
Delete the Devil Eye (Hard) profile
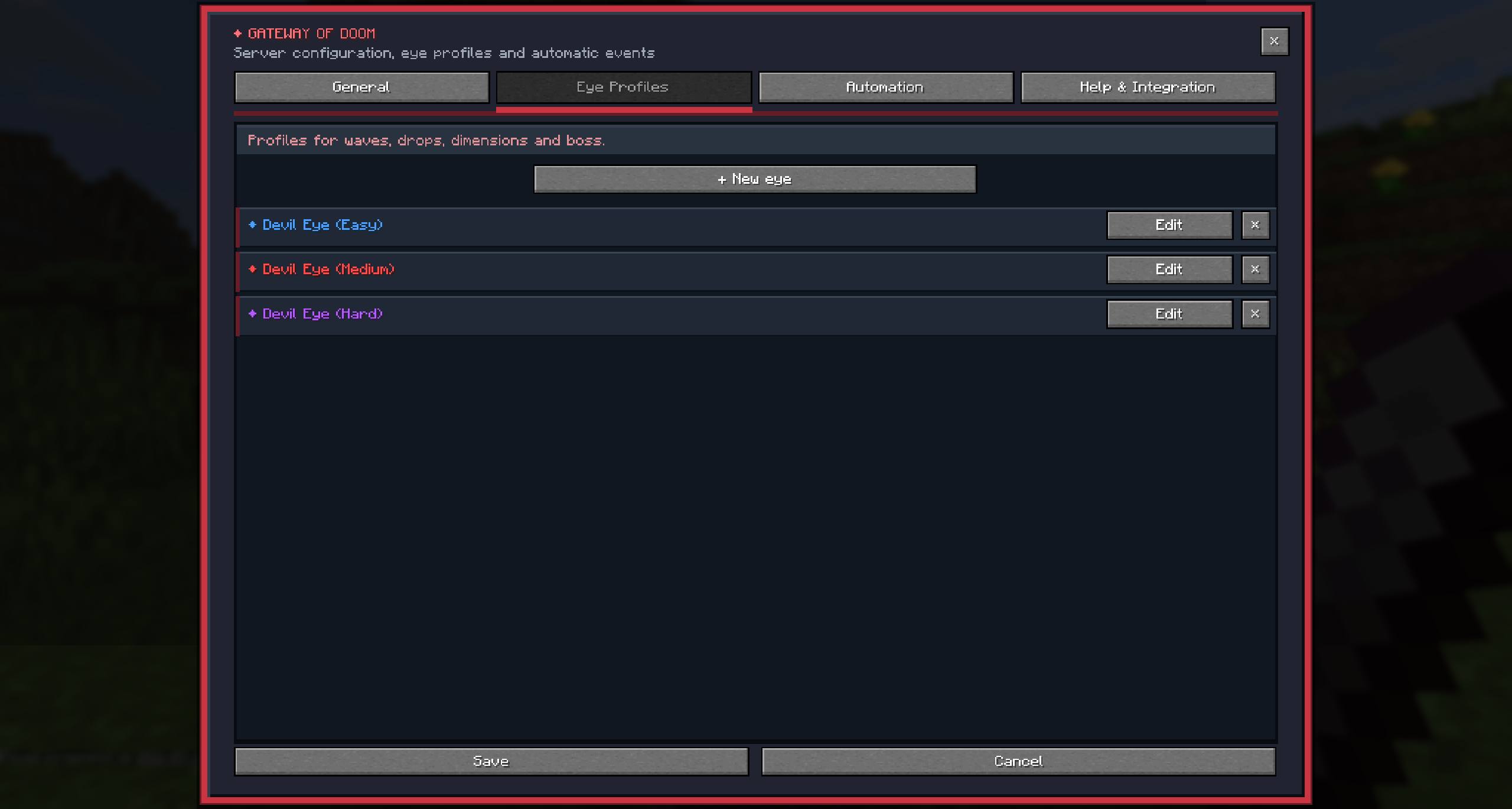point(1255,314)
